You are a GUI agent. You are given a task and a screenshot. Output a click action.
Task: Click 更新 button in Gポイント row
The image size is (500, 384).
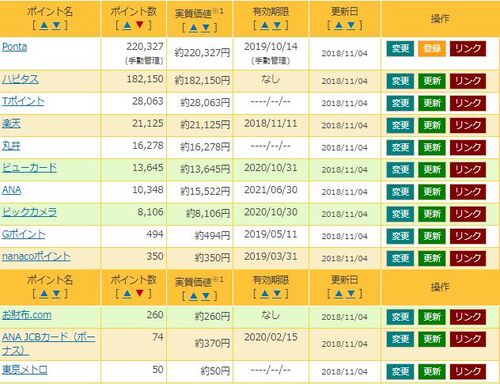[x=432, y=236]
